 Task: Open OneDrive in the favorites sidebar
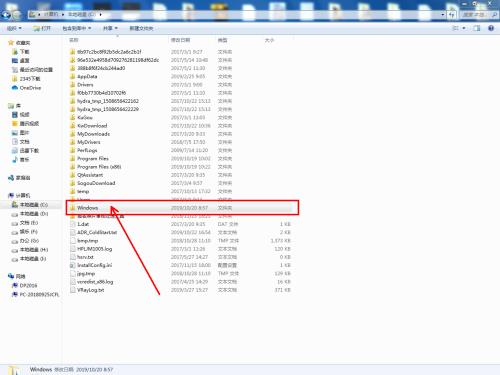point(26,88)
